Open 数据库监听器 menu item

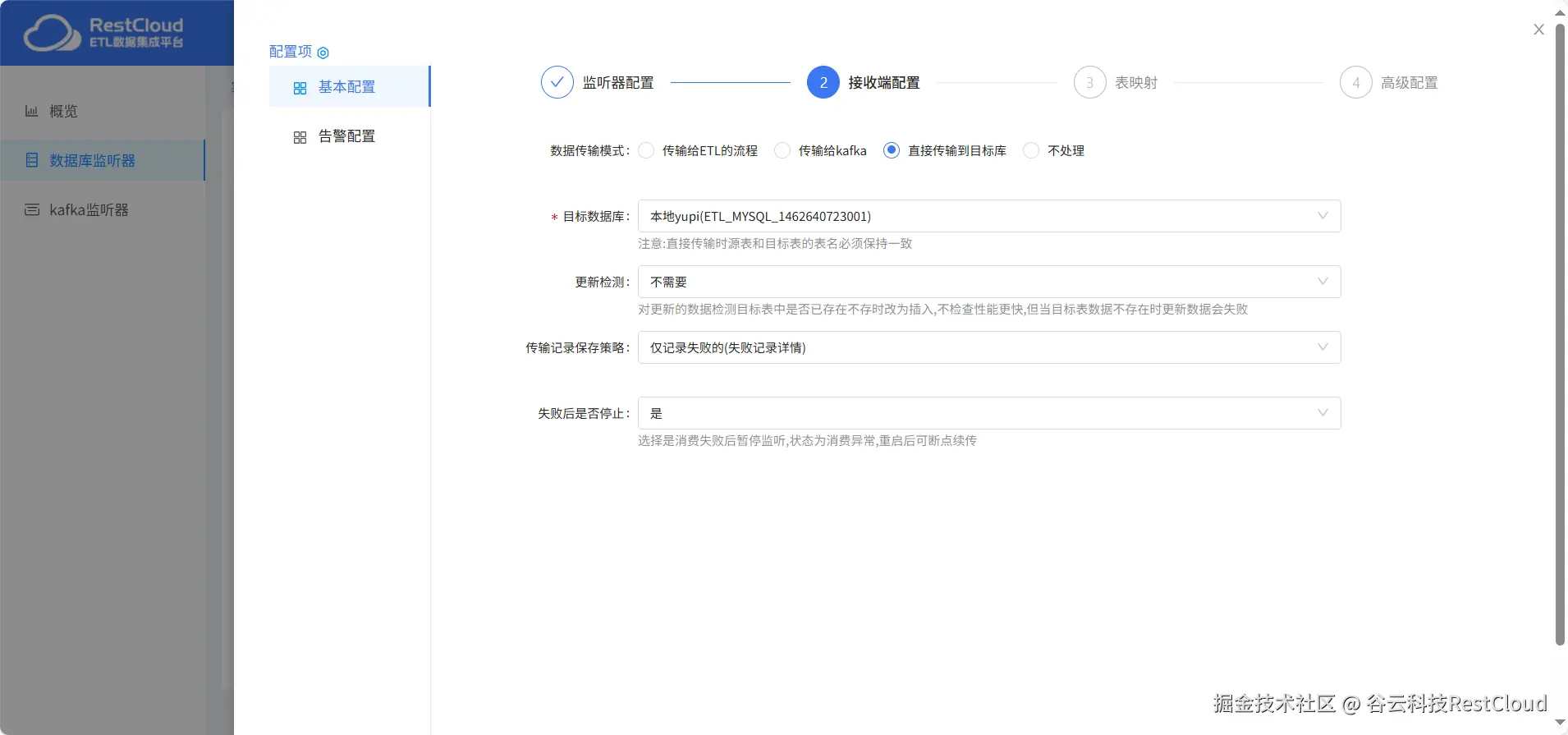(x=103, y=160)
